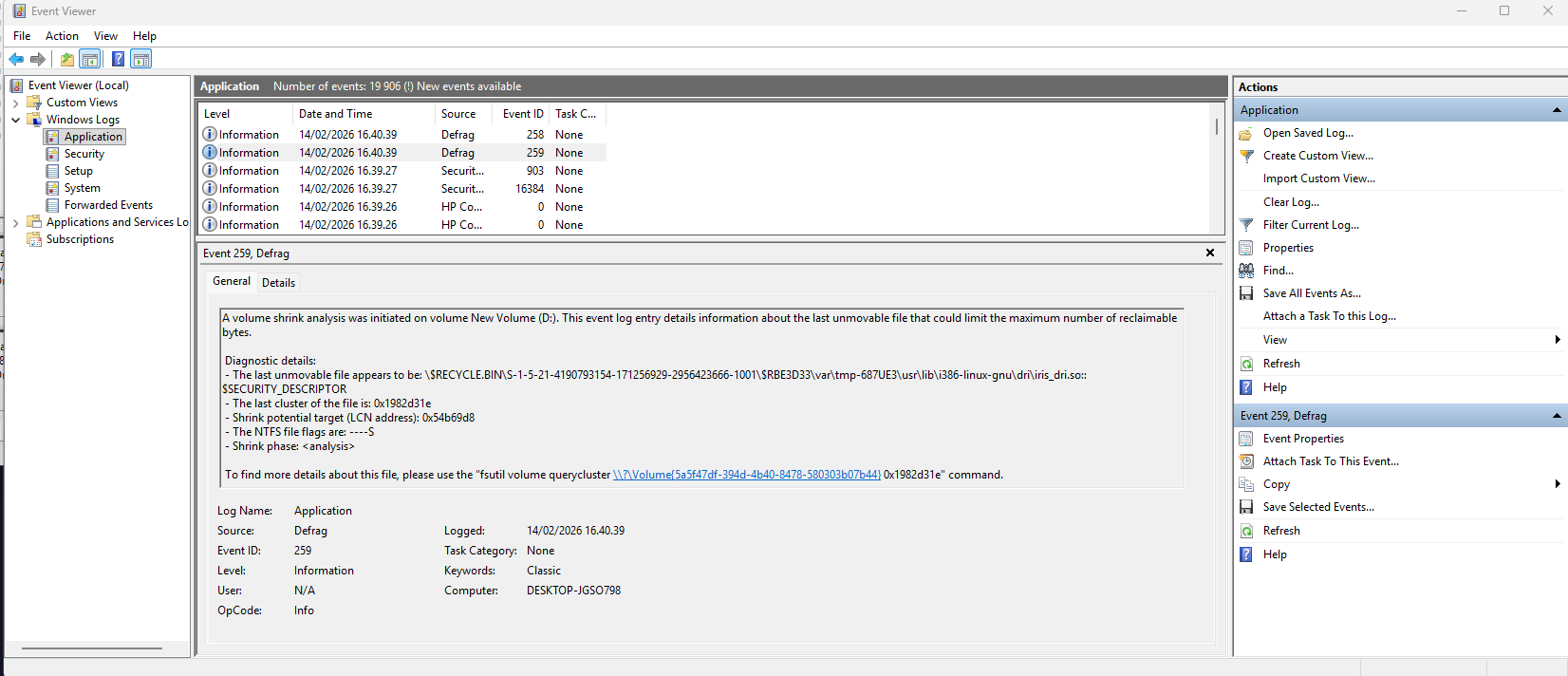
Task: Select the Defrag event row with ID 259
Action: (402, 153)
